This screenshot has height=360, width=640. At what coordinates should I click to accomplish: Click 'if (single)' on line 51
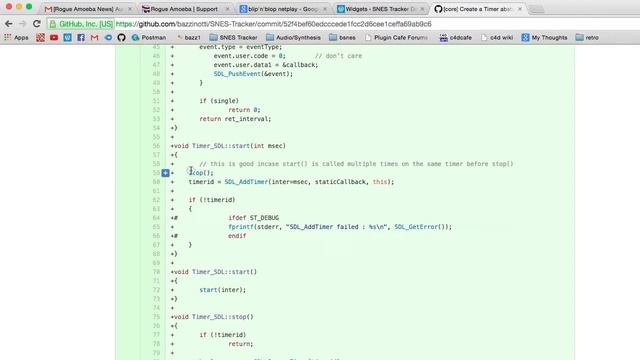point(219,101)
